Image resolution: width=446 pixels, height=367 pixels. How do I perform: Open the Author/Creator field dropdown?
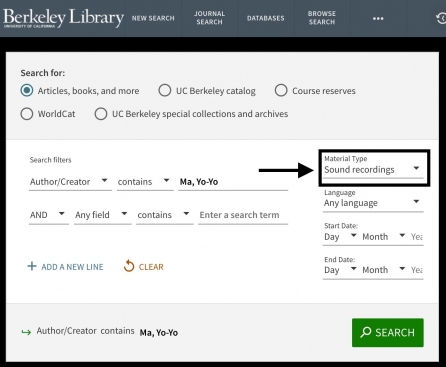70,182
